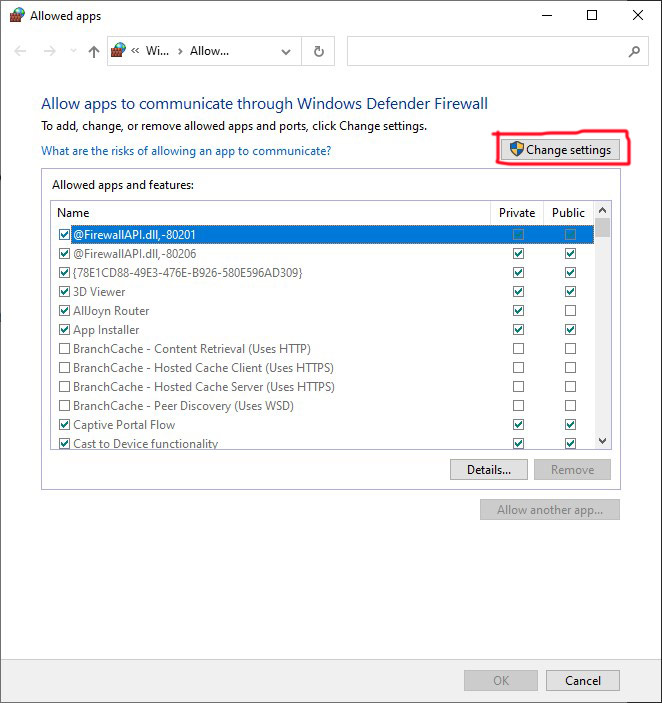Viewport: 662px width, 703px height.
Task: Expand the hidden breadcrumb double chevron
Action: [x=135, y=51]
